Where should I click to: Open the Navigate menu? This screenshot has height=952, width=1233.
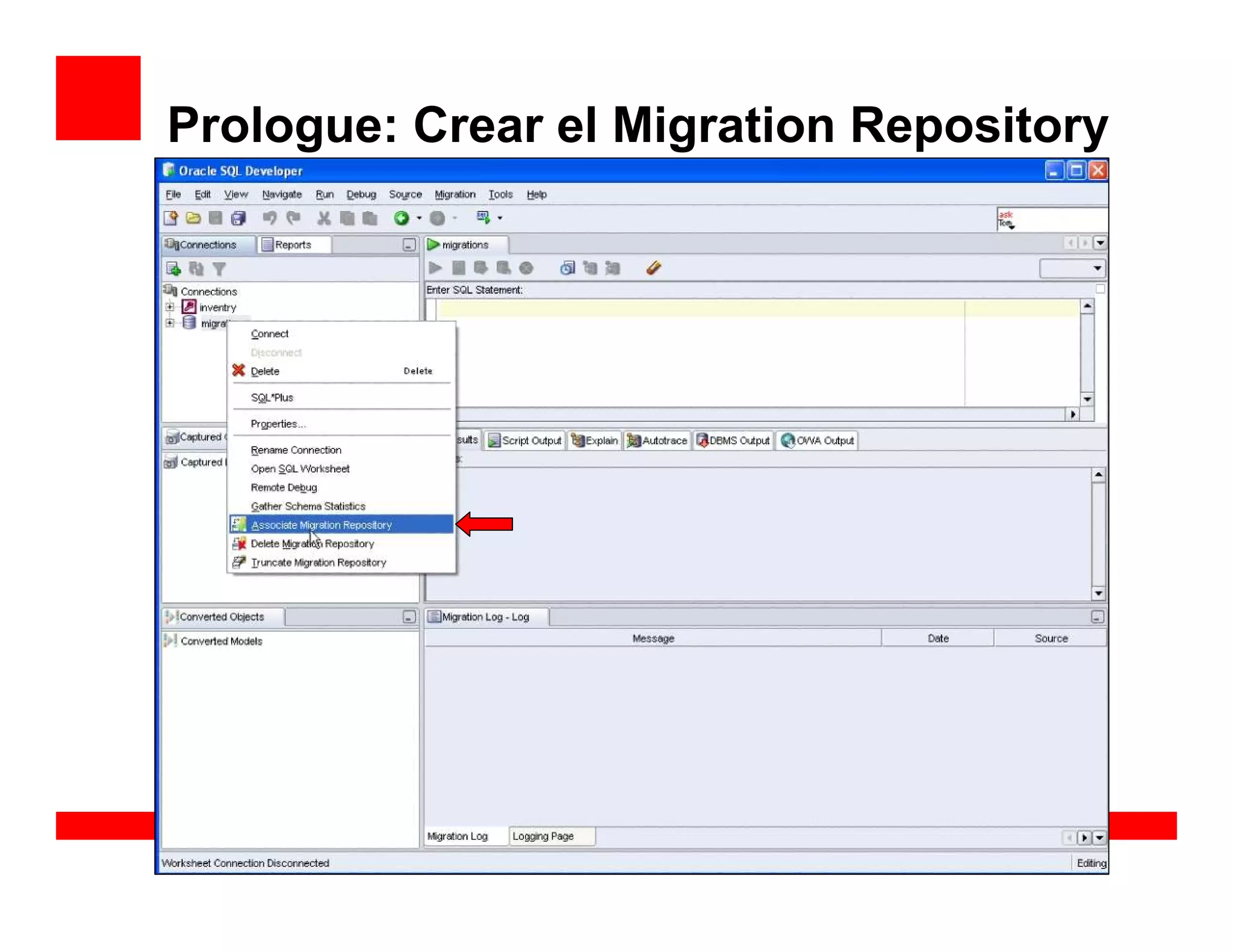click(282, 194)
